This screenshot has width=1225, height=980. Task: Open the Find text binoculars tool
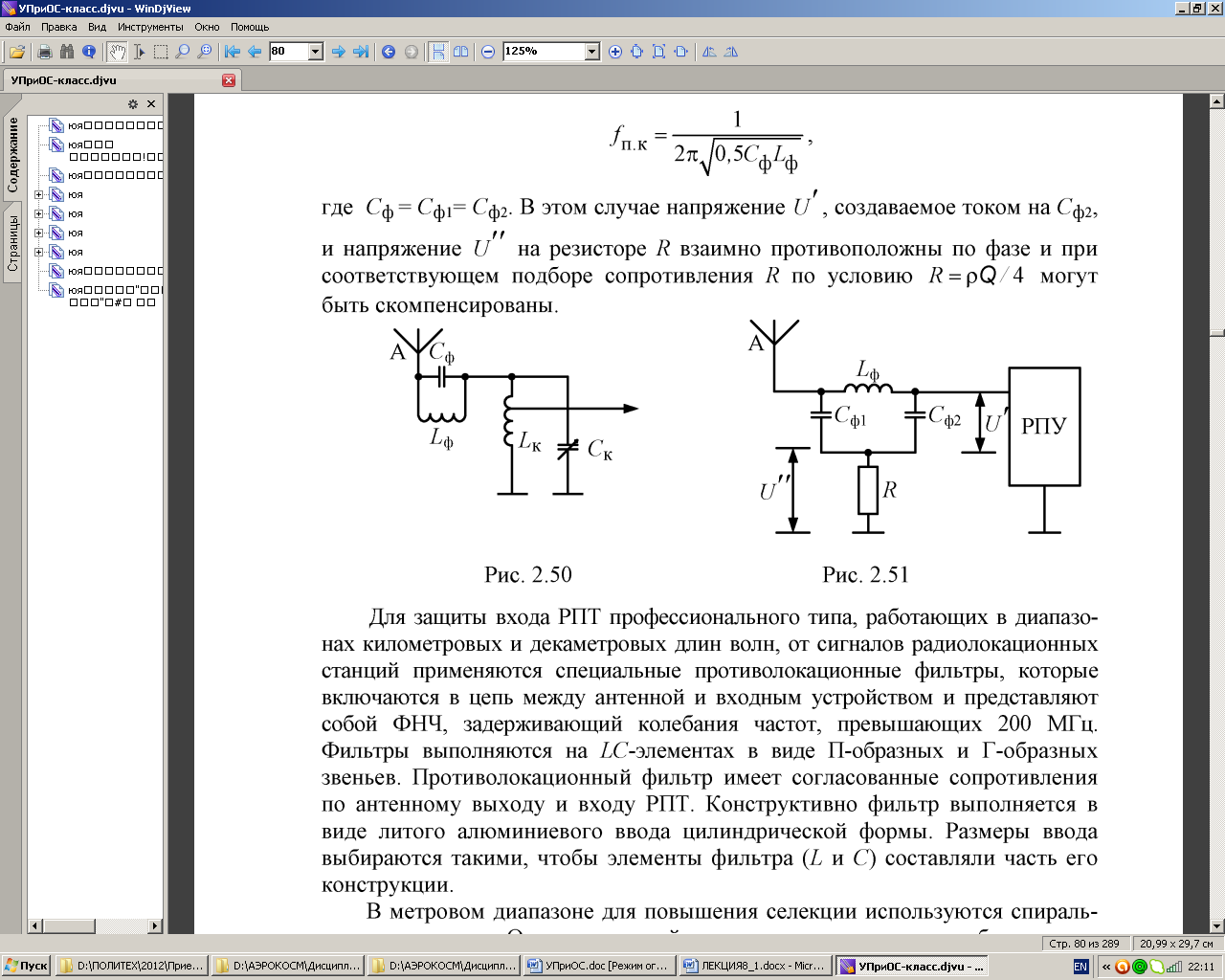click(67, 52)
